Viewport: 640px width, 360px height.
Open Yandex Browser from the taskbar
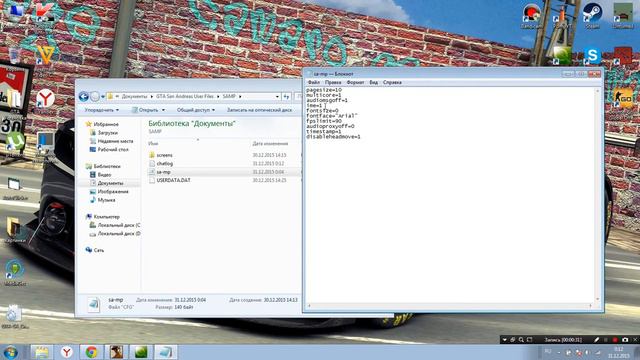[67, 352]
